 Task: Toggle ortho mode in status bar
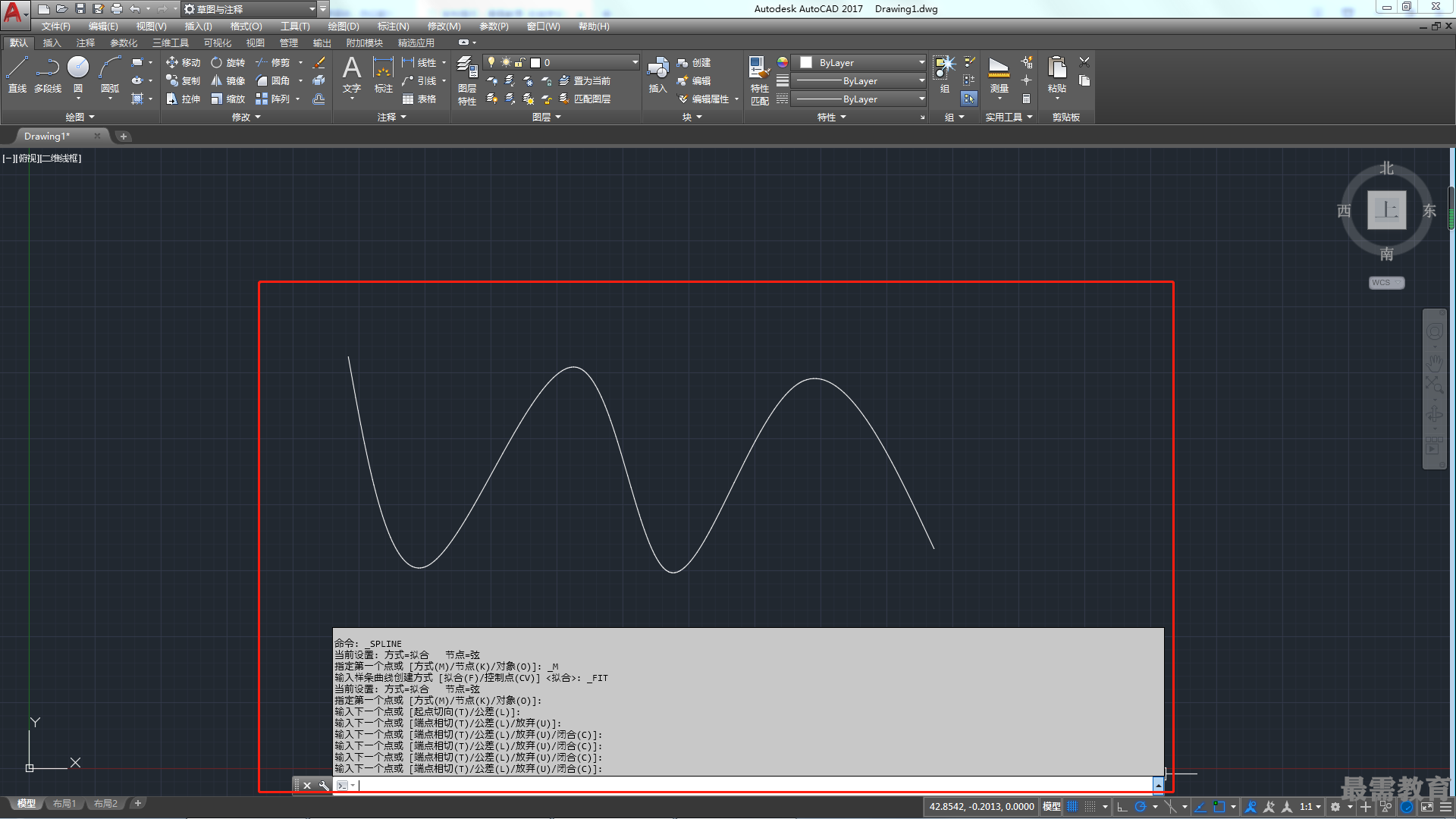[x=1122, y=807]
